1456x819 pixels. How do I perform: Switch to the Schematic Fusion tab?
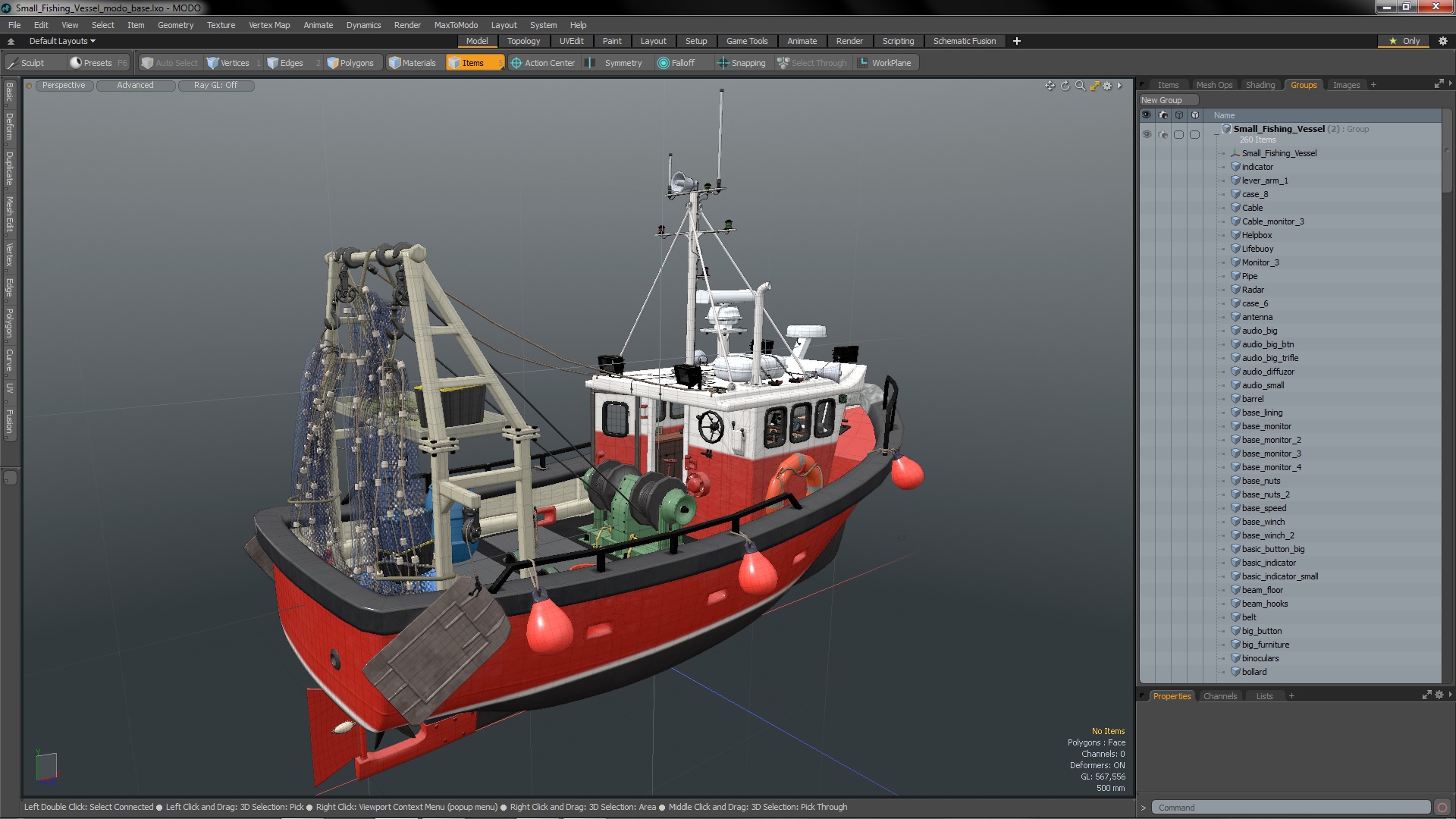[965, 41]
